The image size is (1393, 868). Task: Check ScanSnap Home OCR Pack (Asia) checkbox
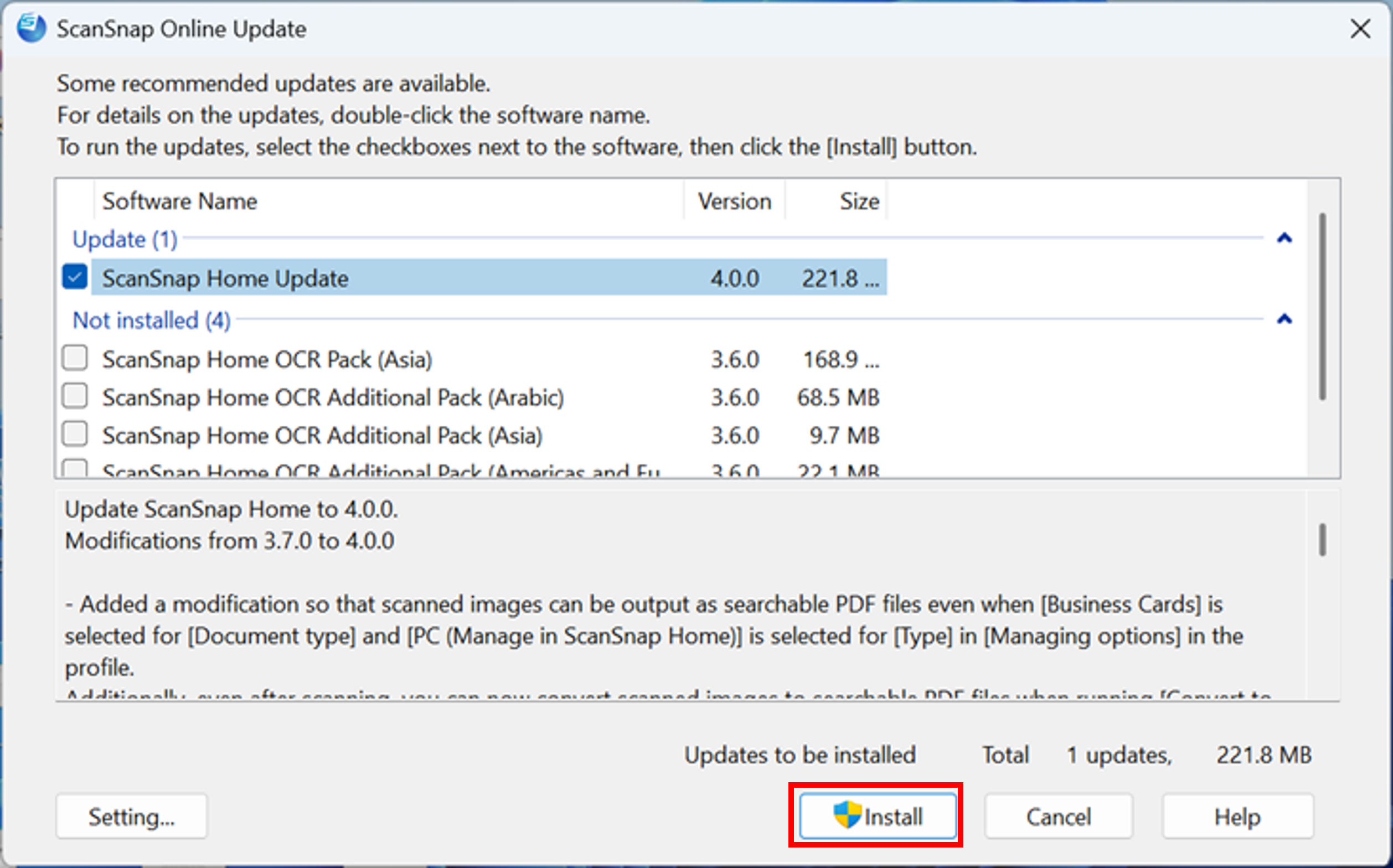tap(75, 358)
